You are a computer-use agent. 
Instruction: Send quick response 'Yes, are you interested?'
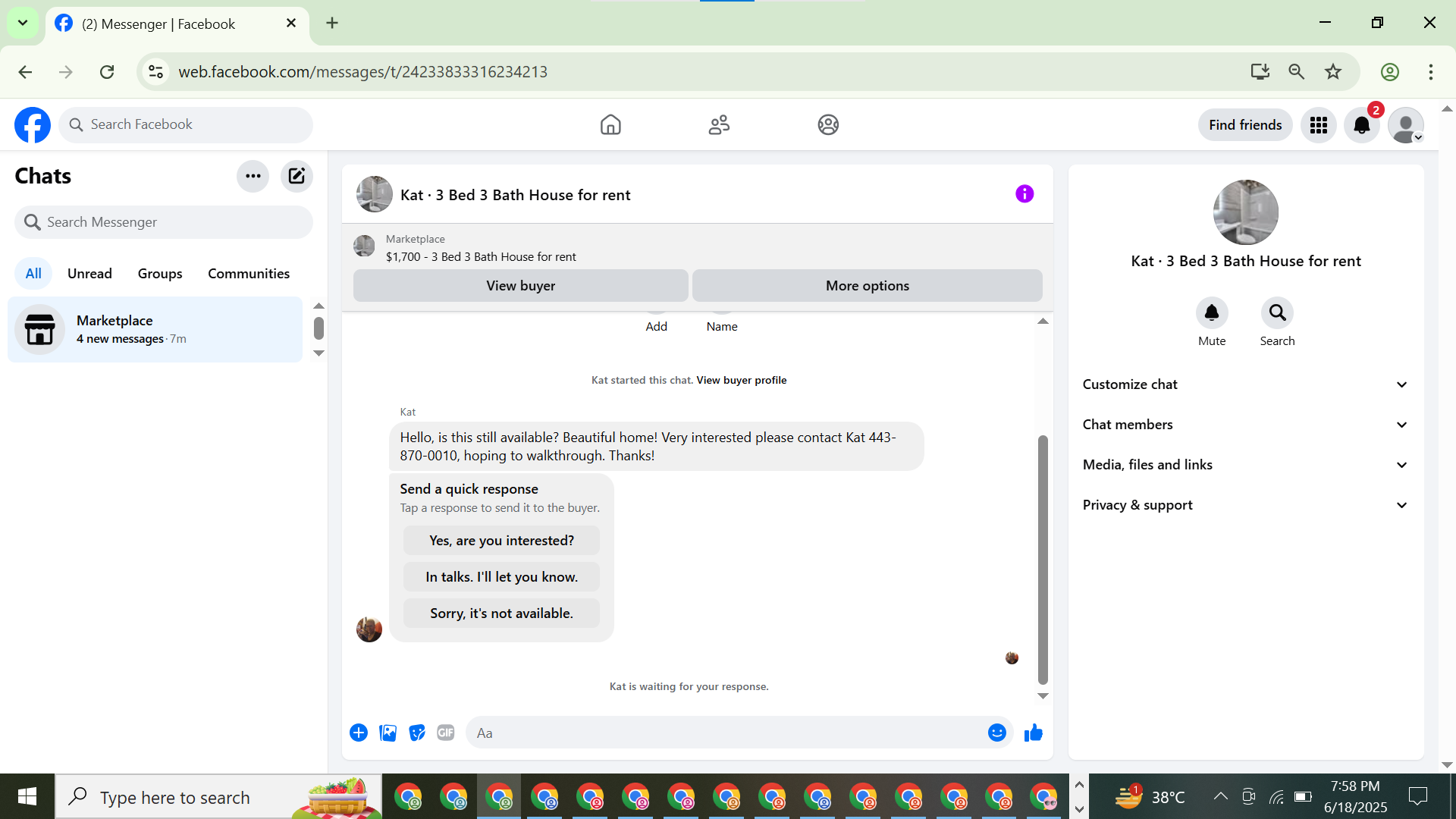tap(501, 541)
